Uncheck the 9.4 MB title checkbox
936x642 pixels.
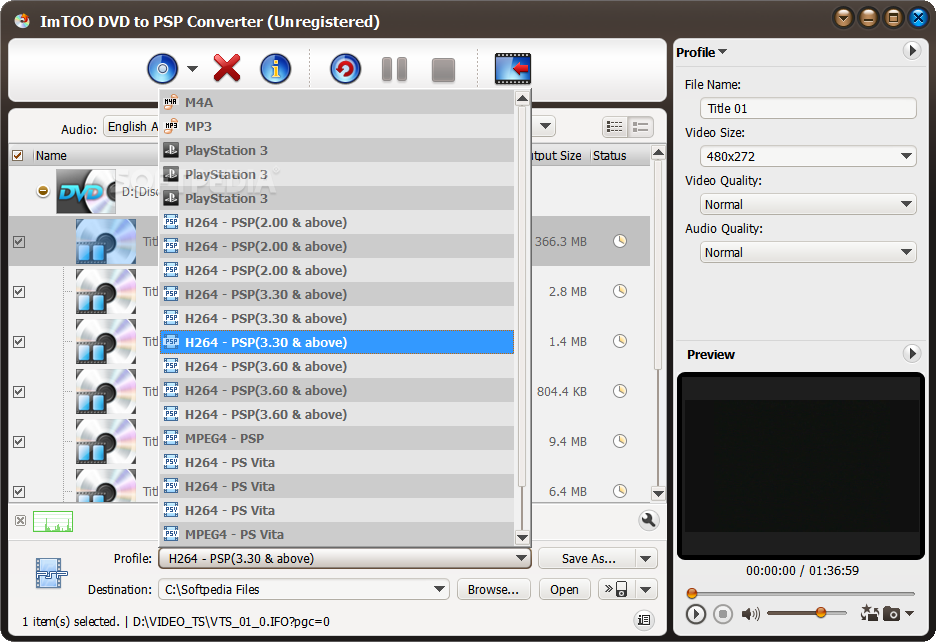pyautogui.click(x=19, y=442)
